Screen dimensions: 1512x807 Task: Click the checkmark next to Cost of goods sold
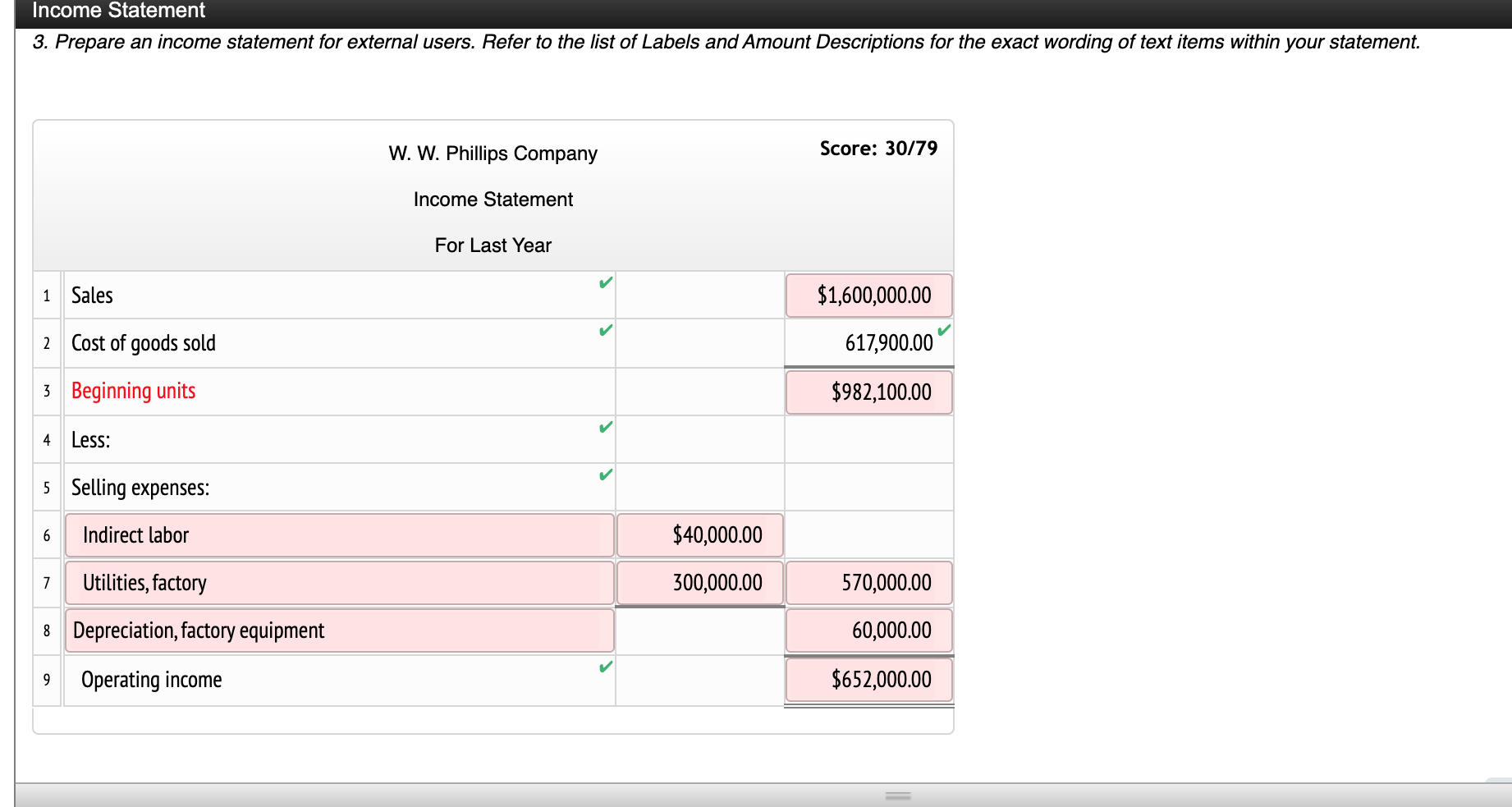pos(606,330)
